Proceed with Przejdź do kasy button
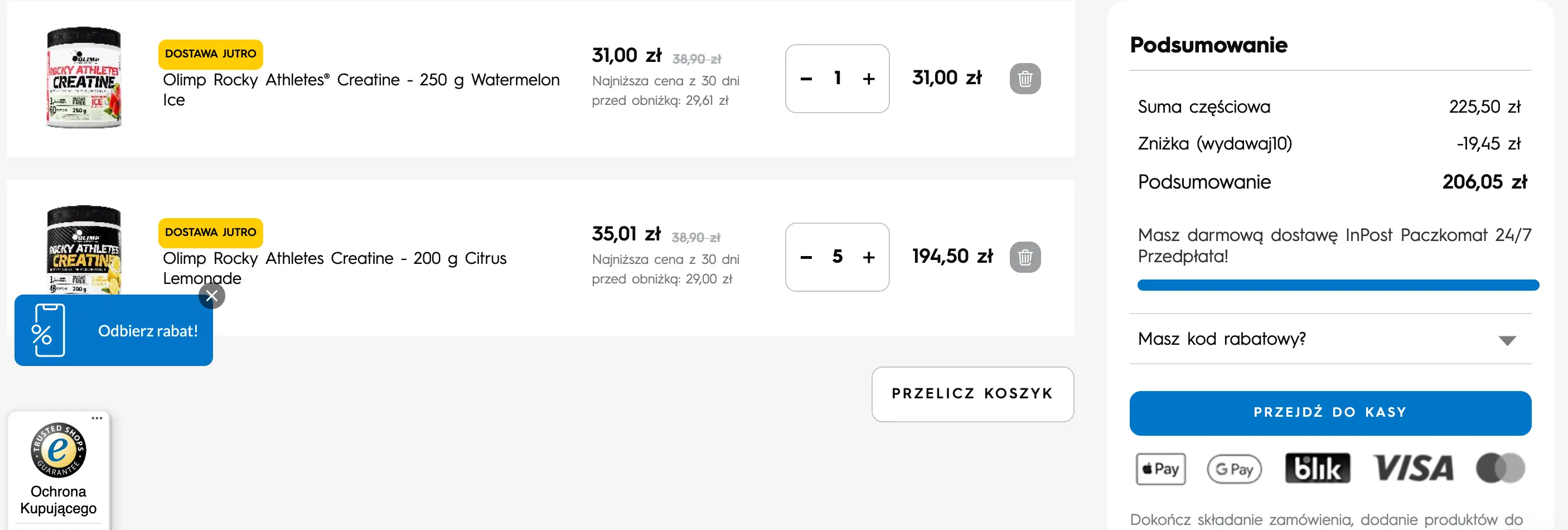1568x530 pixels. (1330, 412)
